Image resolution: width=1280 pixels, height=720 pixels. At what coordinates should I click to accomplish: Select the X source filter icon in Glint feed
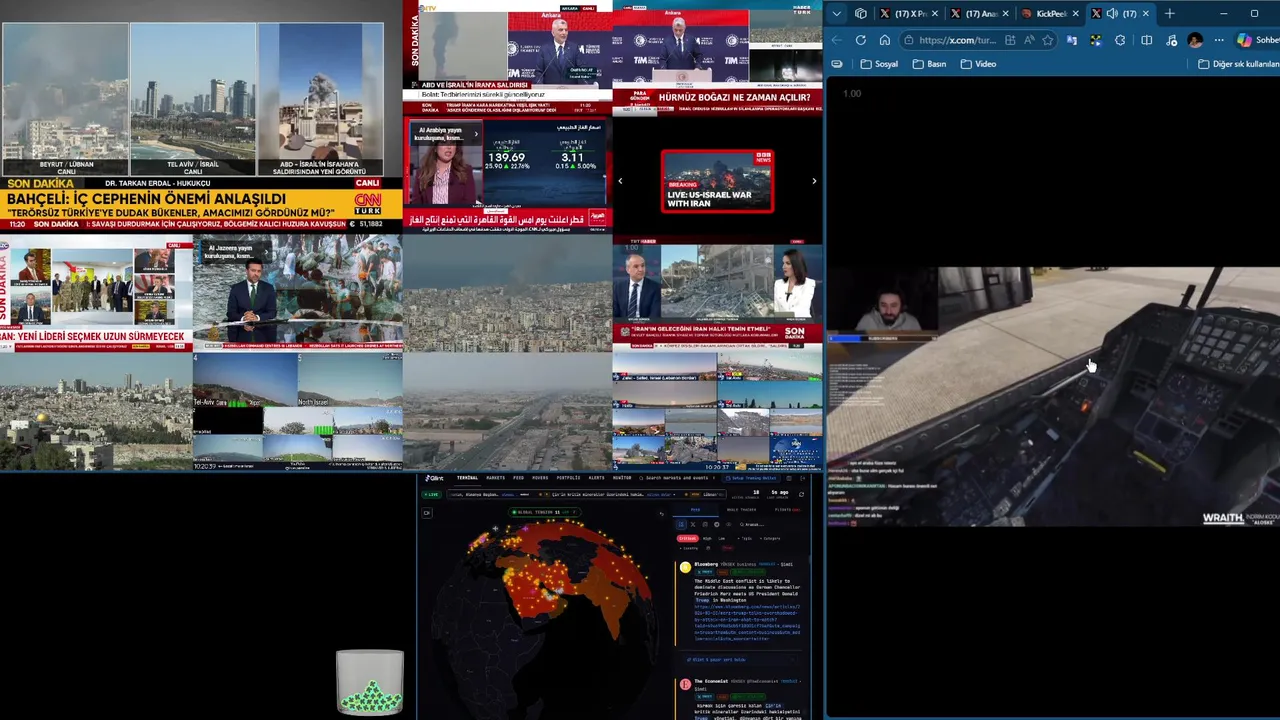[693, 524]
